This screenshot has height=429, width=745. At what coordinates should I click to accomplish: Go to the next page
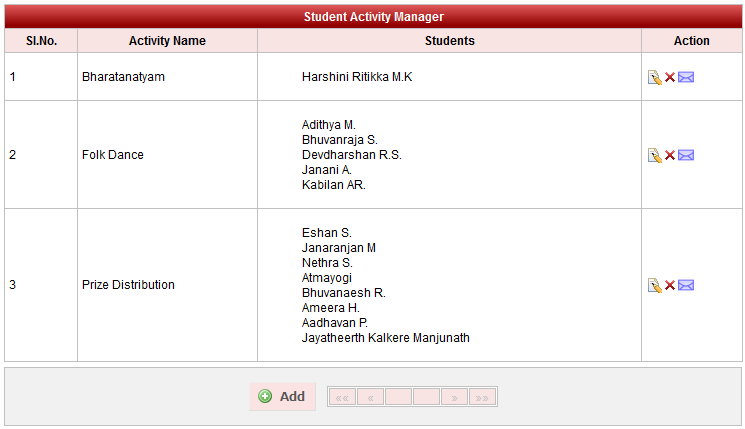tap(454, 397)
